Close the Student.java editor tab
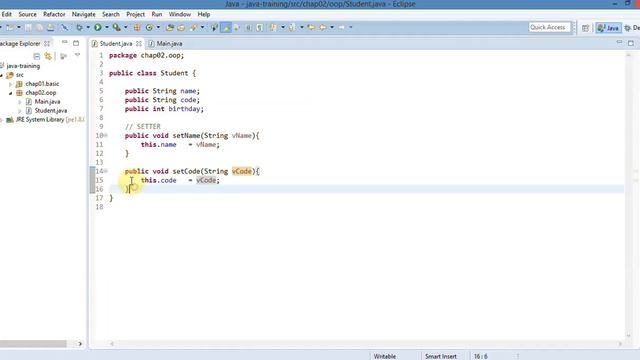The width and height of the screenshot is (640, 360). point(139,43)
